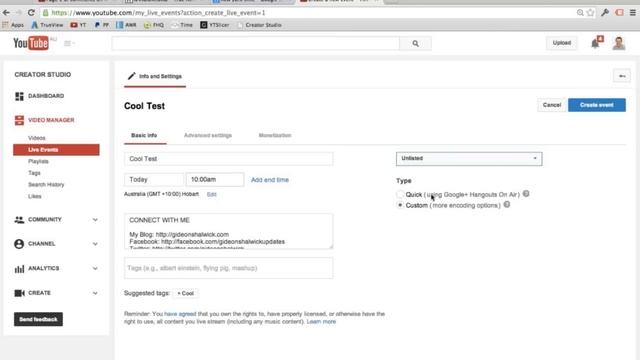This screenshot has height=360, width=640.
Task: Click the pencil icon on Info and Settings
Action: tap(131, 76)
